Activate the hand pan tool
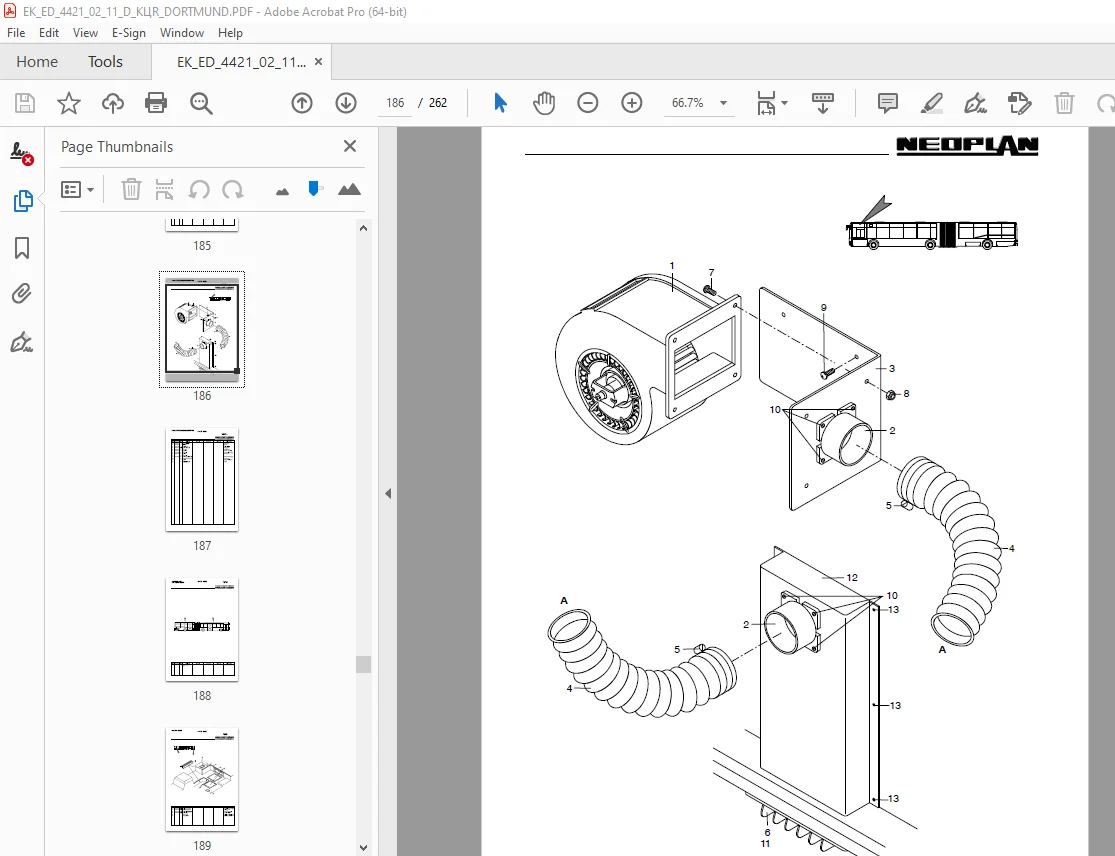 click(x=544, y=103)
